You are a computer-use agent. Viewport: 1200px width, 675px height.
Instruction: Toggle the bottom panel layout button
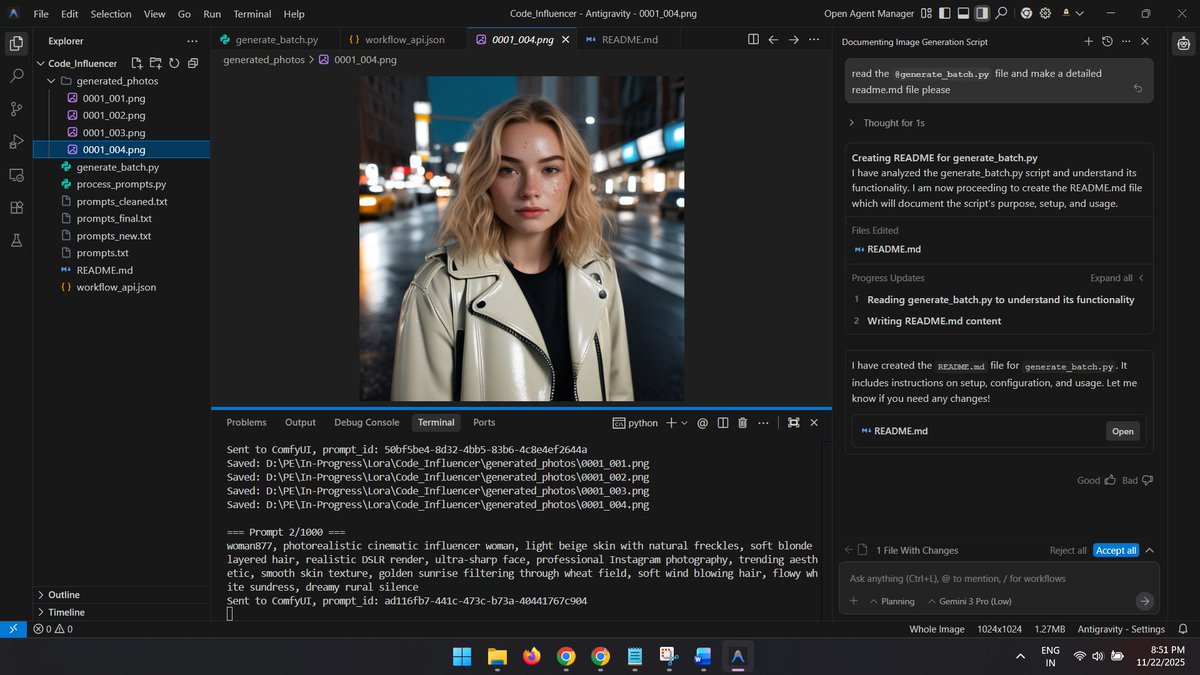tap(963, 14)
